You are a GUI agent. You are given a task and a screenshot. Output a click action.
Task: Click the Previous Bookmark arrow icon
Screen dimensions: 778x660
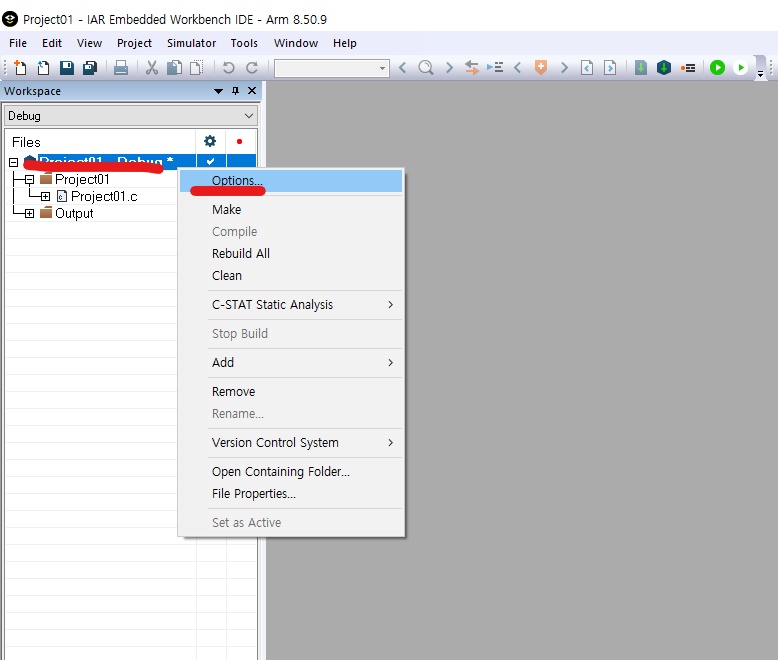518,67
